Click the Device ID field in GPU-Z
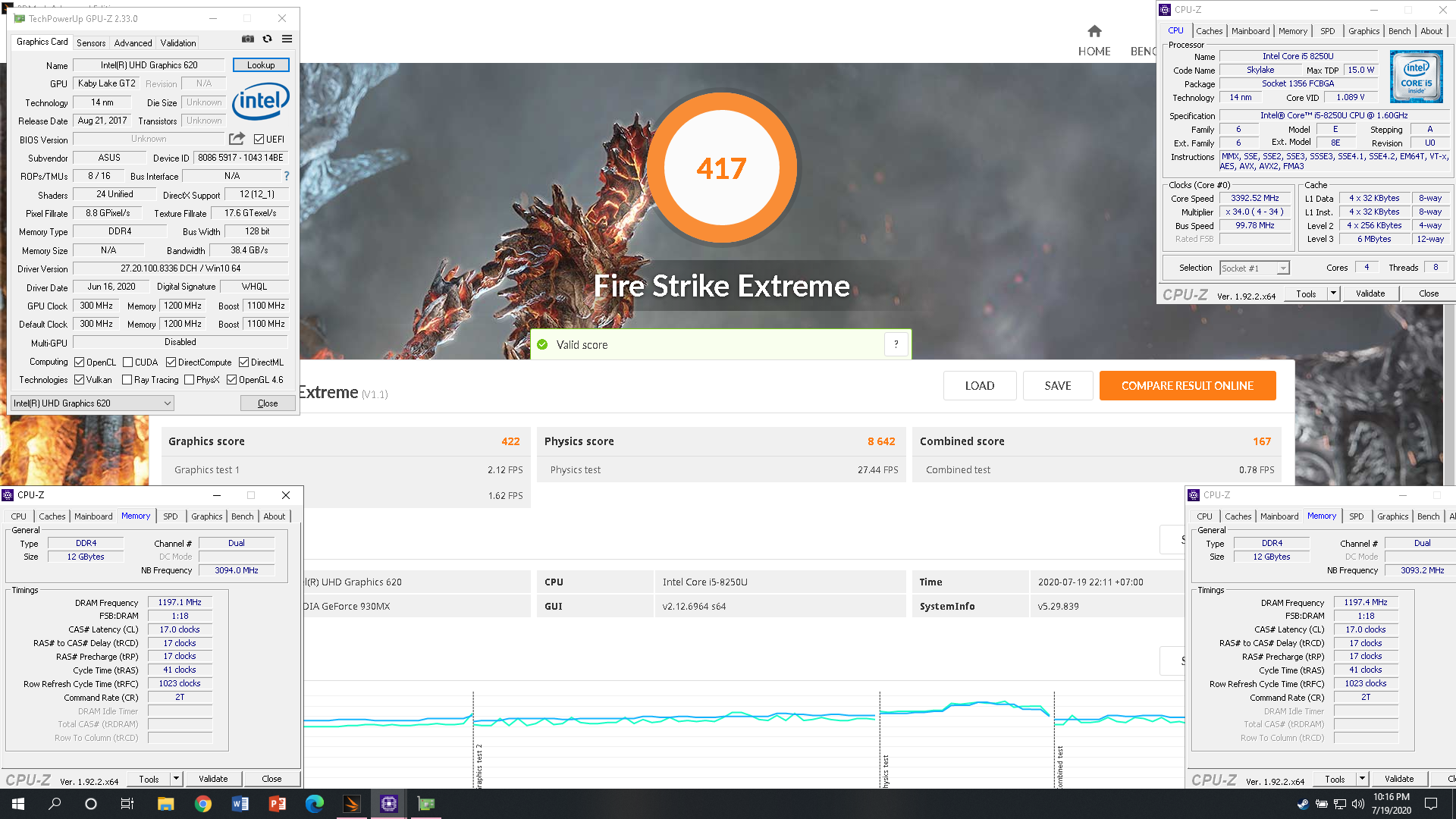This screenshot has height=819, width=1456. pyautogui.click(x=240, y=158)
